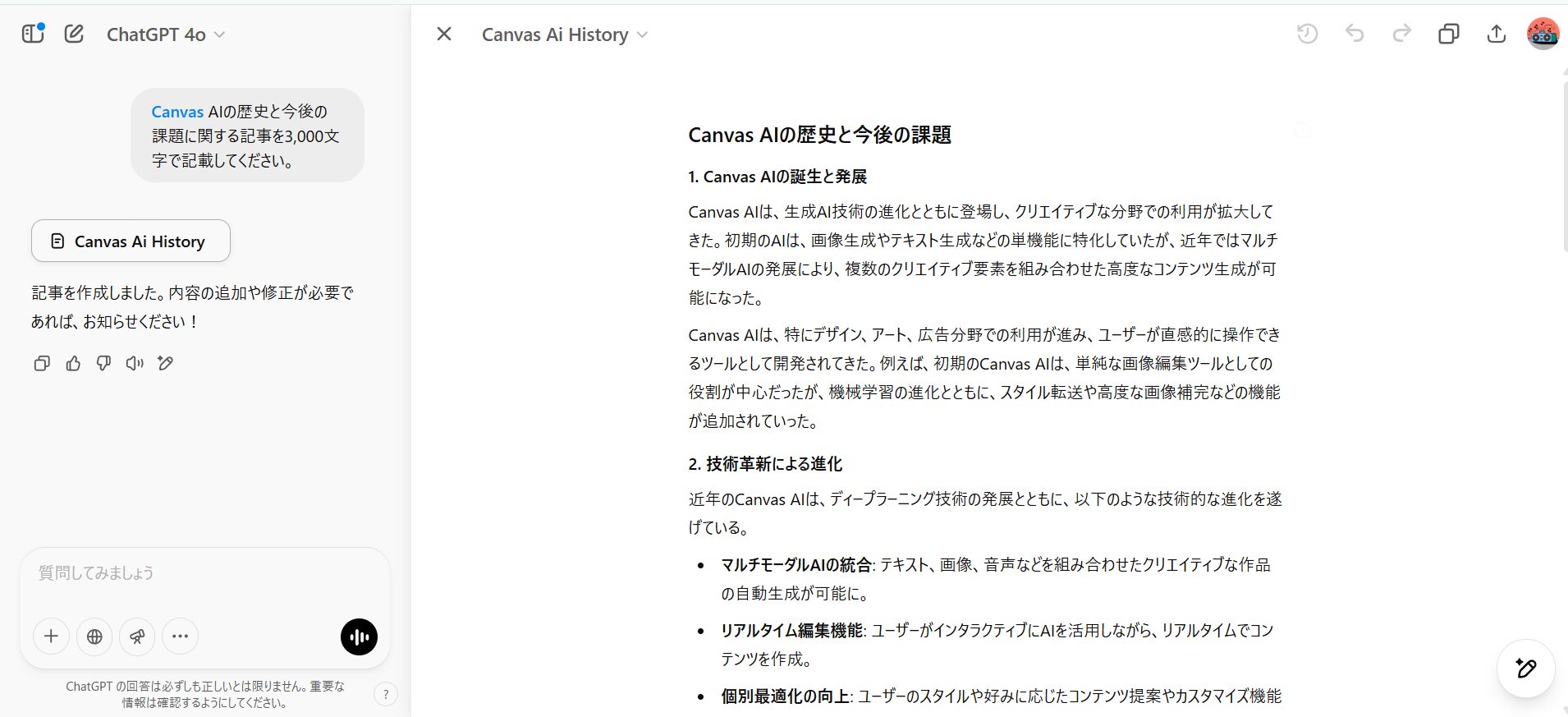Click heading Canvas AIの歴史と今後の課題
This screenshot has height=717, width=1568.
(x=819, y=135)
